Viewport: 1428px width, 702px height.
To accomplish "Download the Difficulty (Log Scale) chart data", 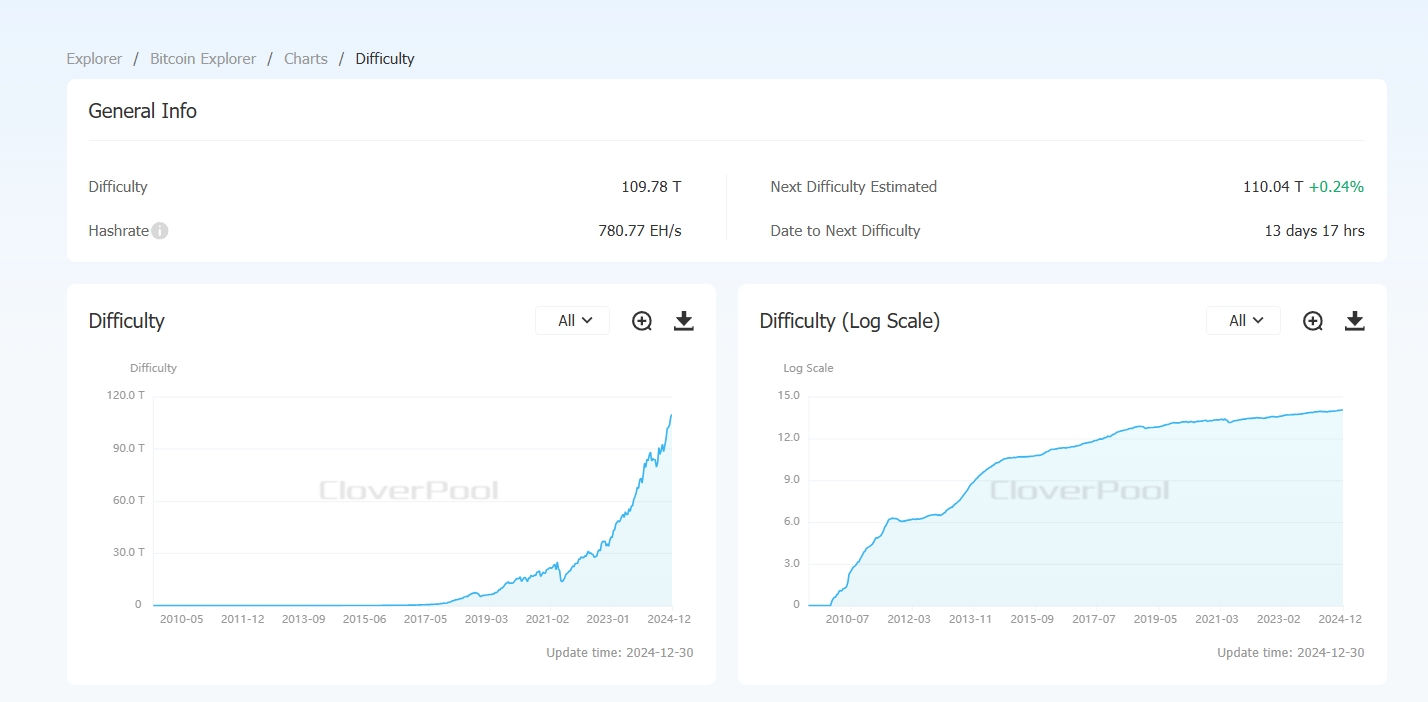I will [1355, 320].
